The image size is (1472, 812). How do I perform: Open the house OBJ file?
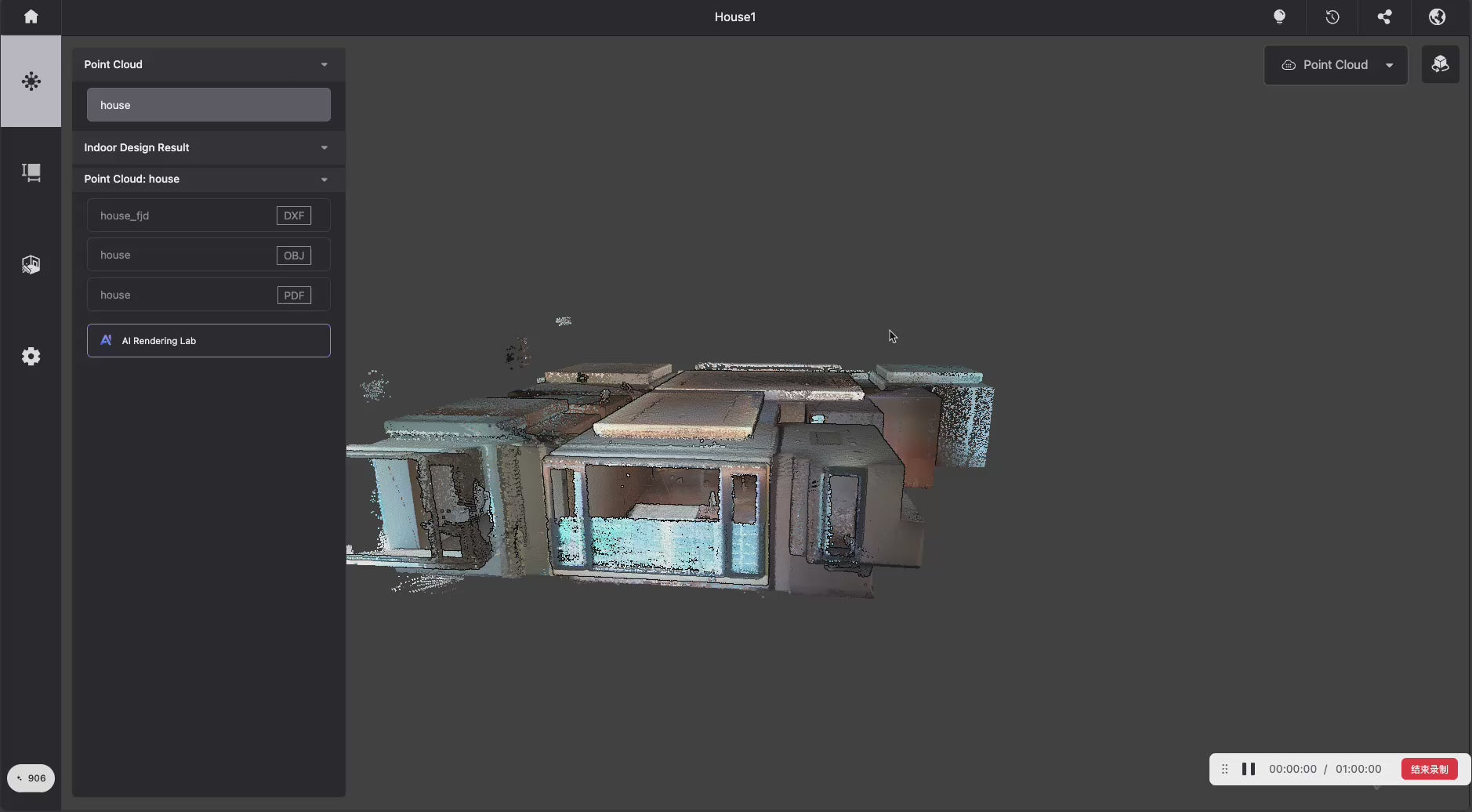point(208,255)
